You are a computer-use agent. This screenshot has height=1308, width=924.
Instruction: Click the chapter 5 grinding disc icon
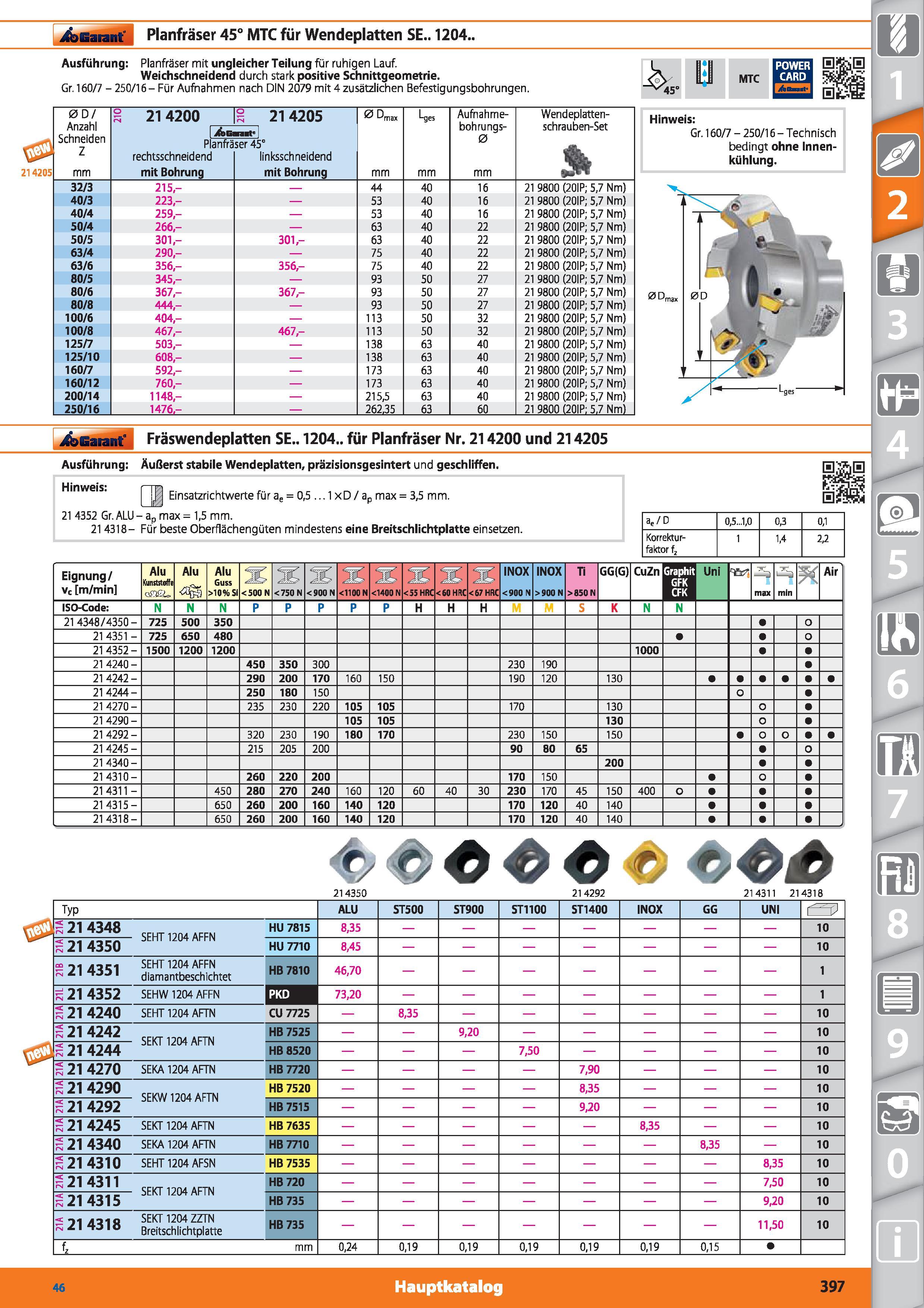point(897,514)
